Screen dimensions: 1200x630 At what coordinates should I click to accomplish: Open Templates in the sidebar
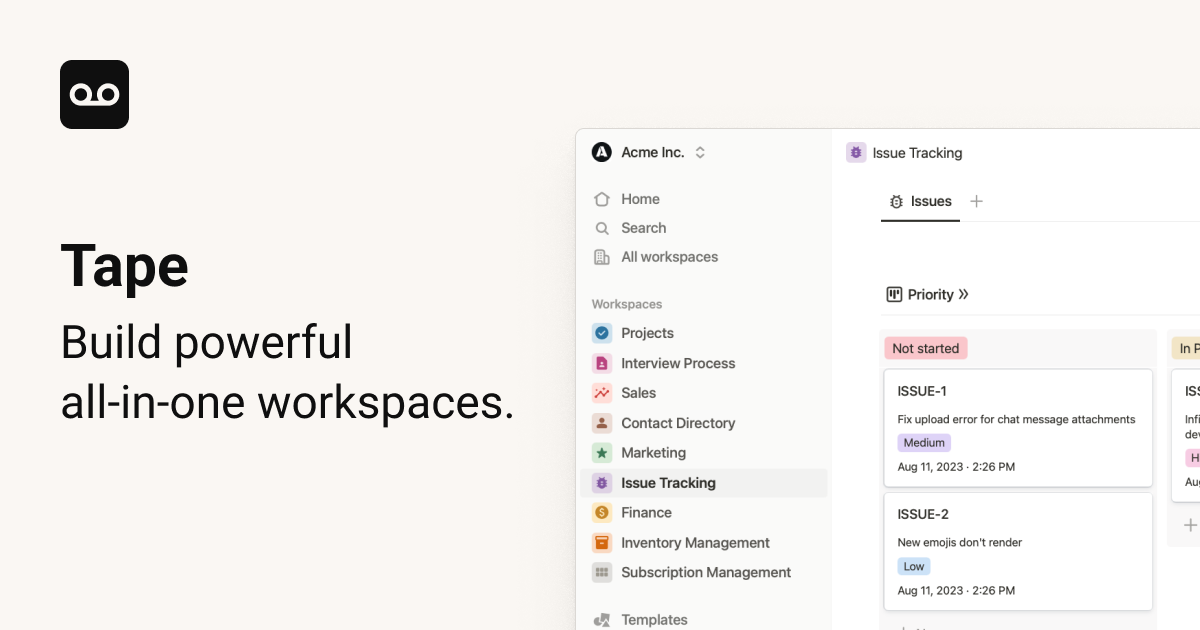[654, 620]
